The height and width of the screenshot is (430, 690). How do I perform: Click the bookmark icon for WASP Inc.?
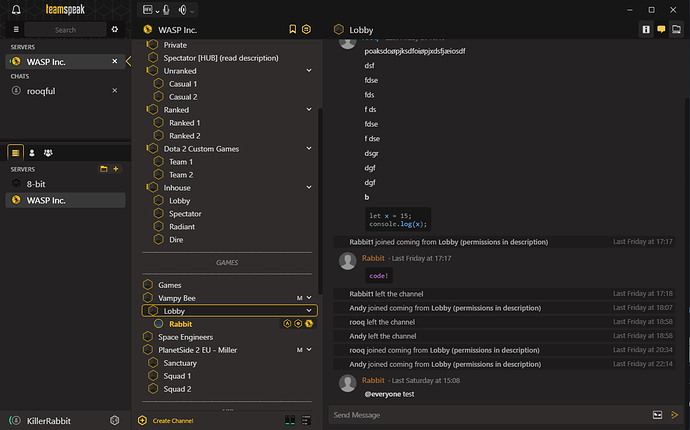tap(292, 30)
